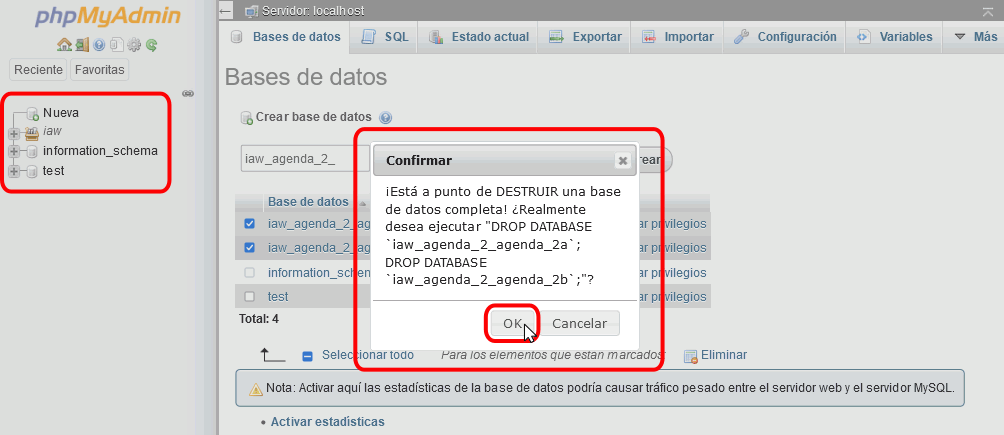Go to phpMyAdmin home via house icon

coord(64,45)
